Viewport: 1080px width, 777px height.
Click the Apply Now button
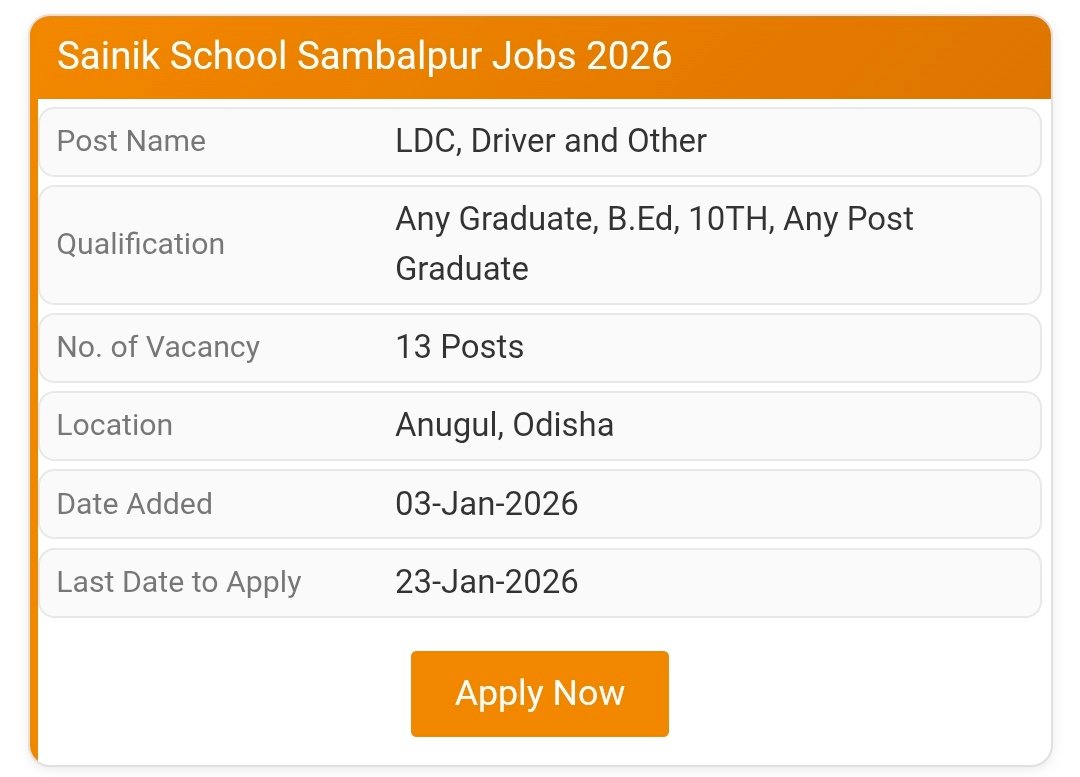[x=539, y=694]
